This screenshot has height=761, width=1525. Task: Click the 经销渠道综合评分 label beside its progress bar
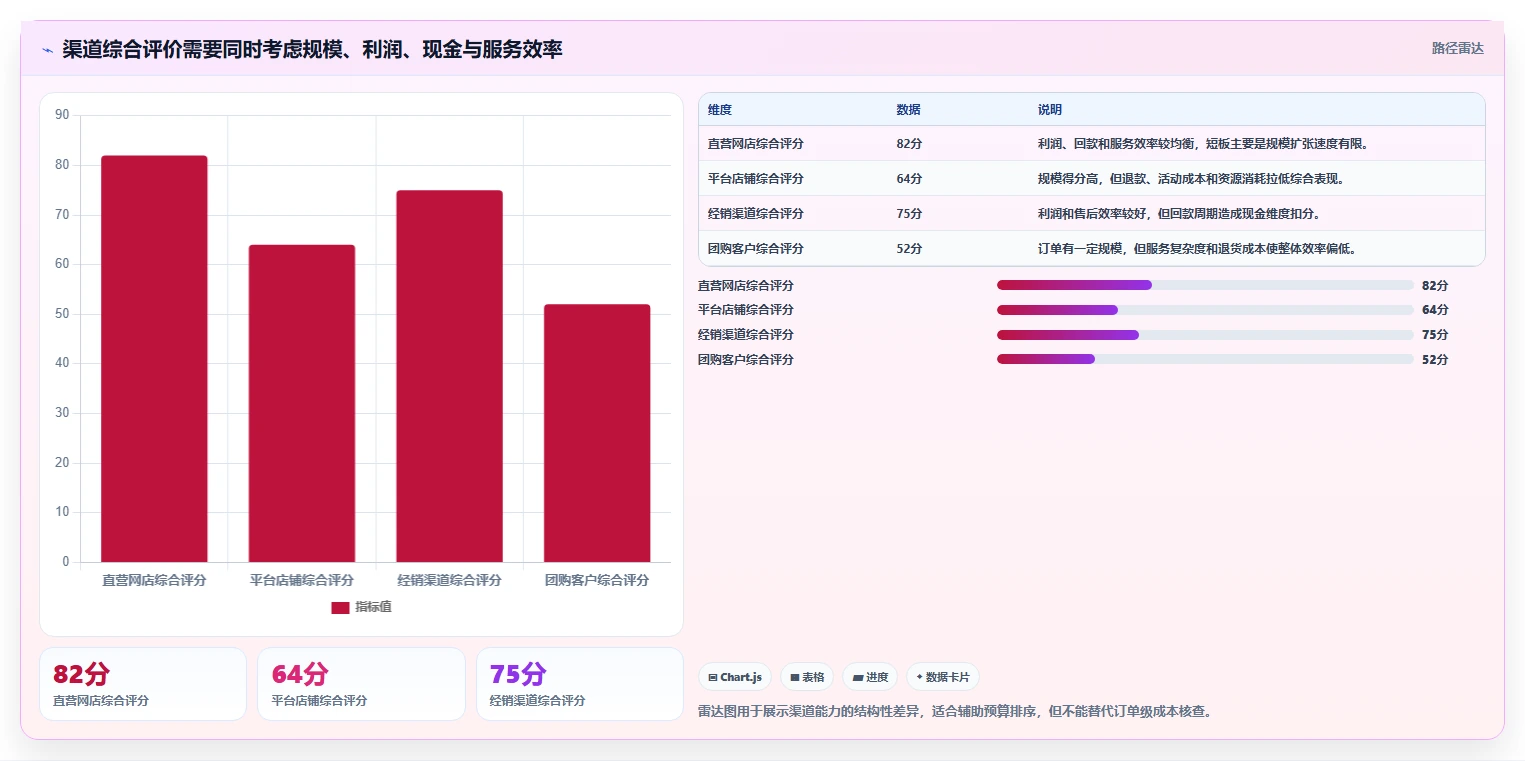746,335
